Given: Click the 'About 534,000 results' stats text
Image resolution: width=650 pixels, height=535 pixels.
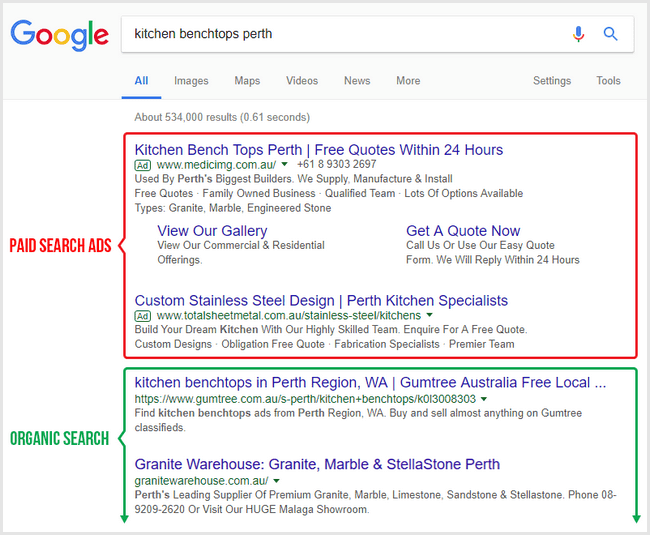Looking at the screenshot, I should point(222,117).
